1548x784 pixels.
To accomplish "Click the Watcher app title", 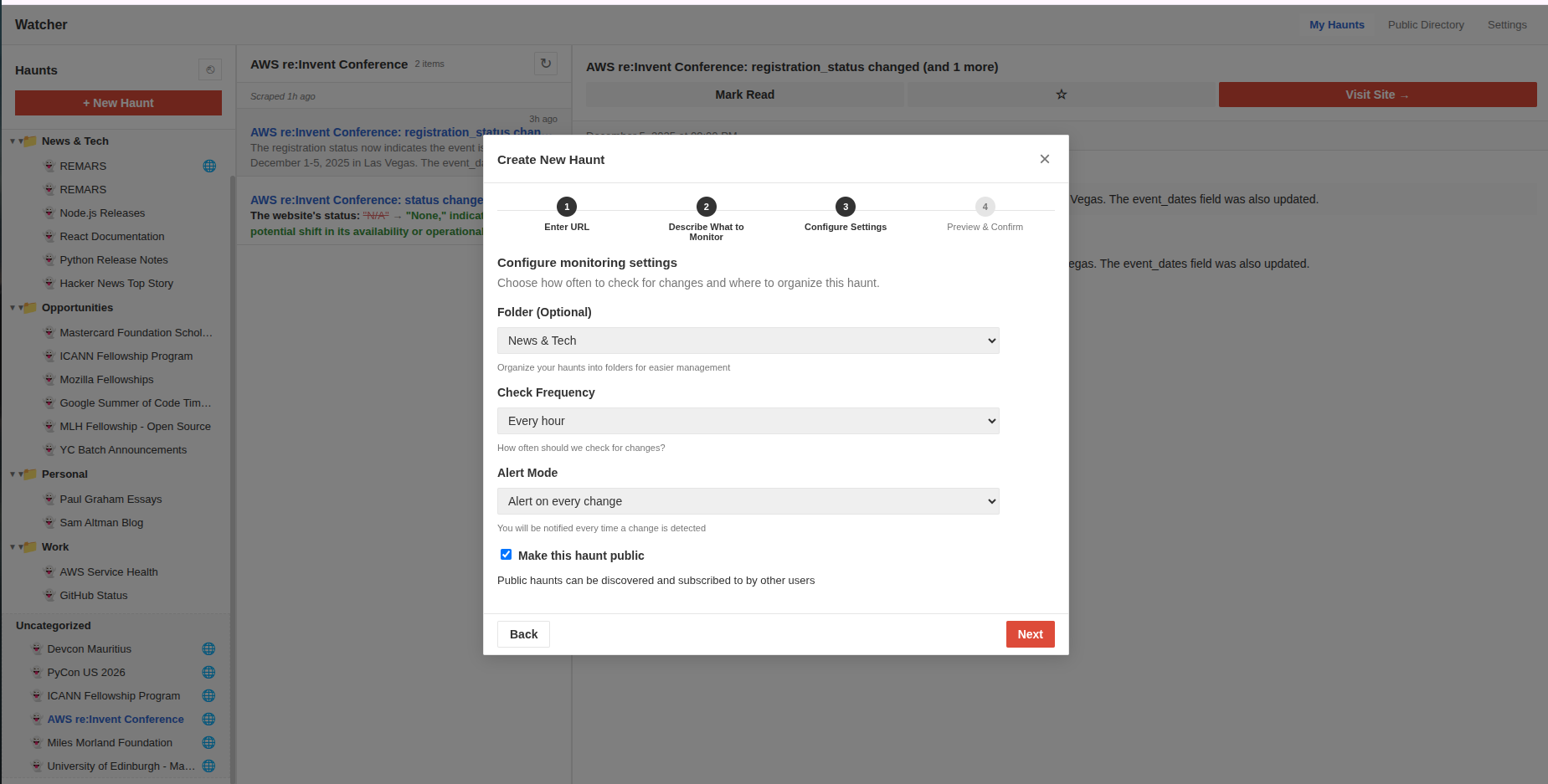I will [x=41, y=24].
